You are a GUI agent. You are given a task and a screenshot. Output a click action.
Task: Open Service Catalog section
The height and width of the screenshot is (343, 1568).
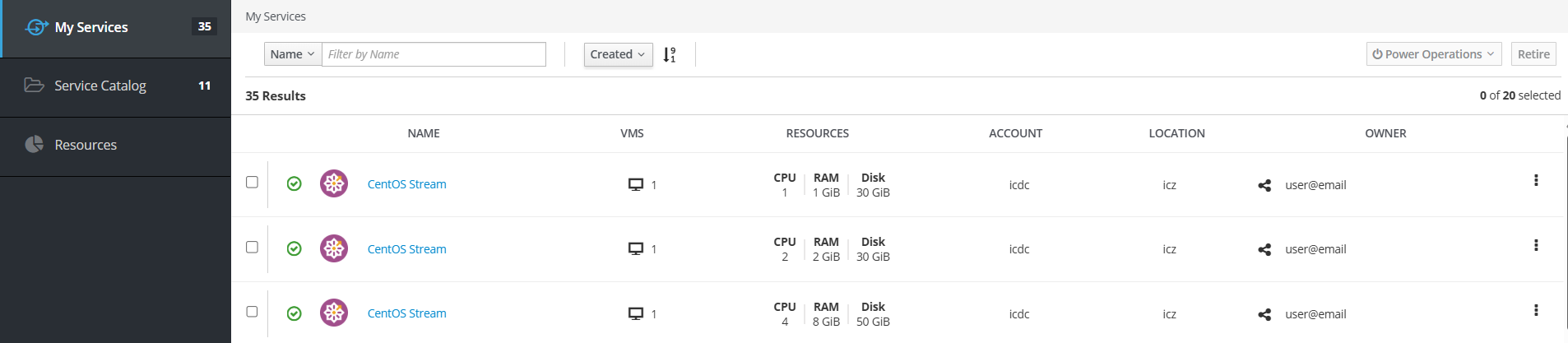click(115, 86)
